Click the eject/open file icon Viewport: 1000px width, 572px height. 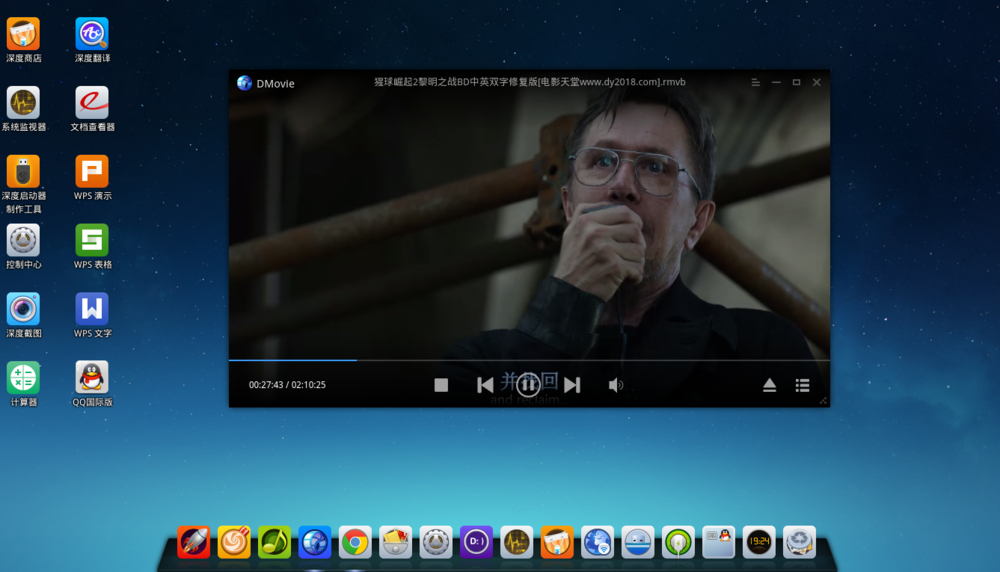(769, 385)
